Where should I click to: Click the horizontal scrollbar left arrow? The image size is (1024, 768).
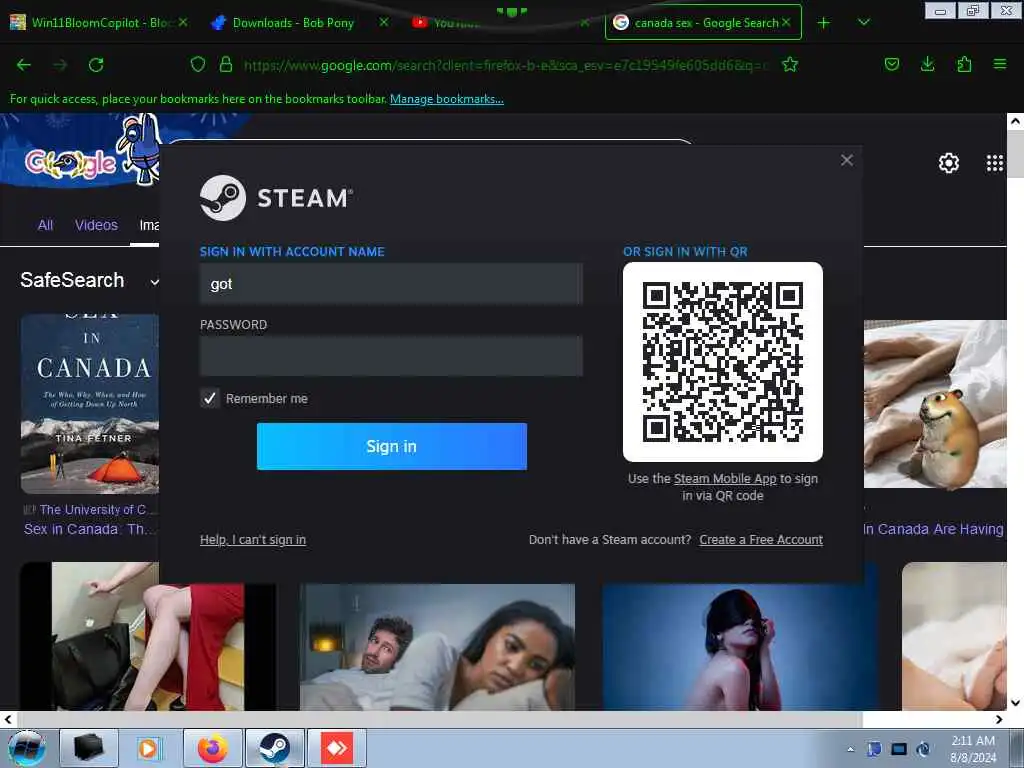pos(8,720)
